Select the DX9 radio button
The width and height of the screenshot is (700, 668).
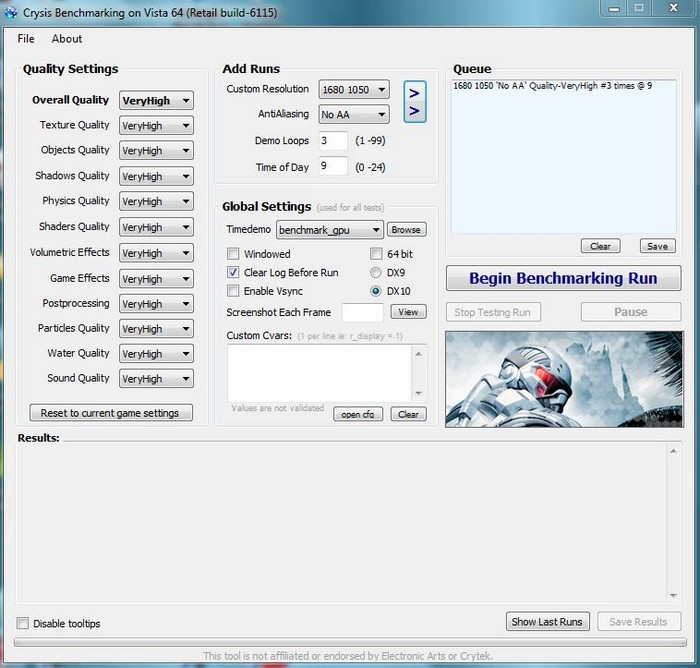pos(376,272)
